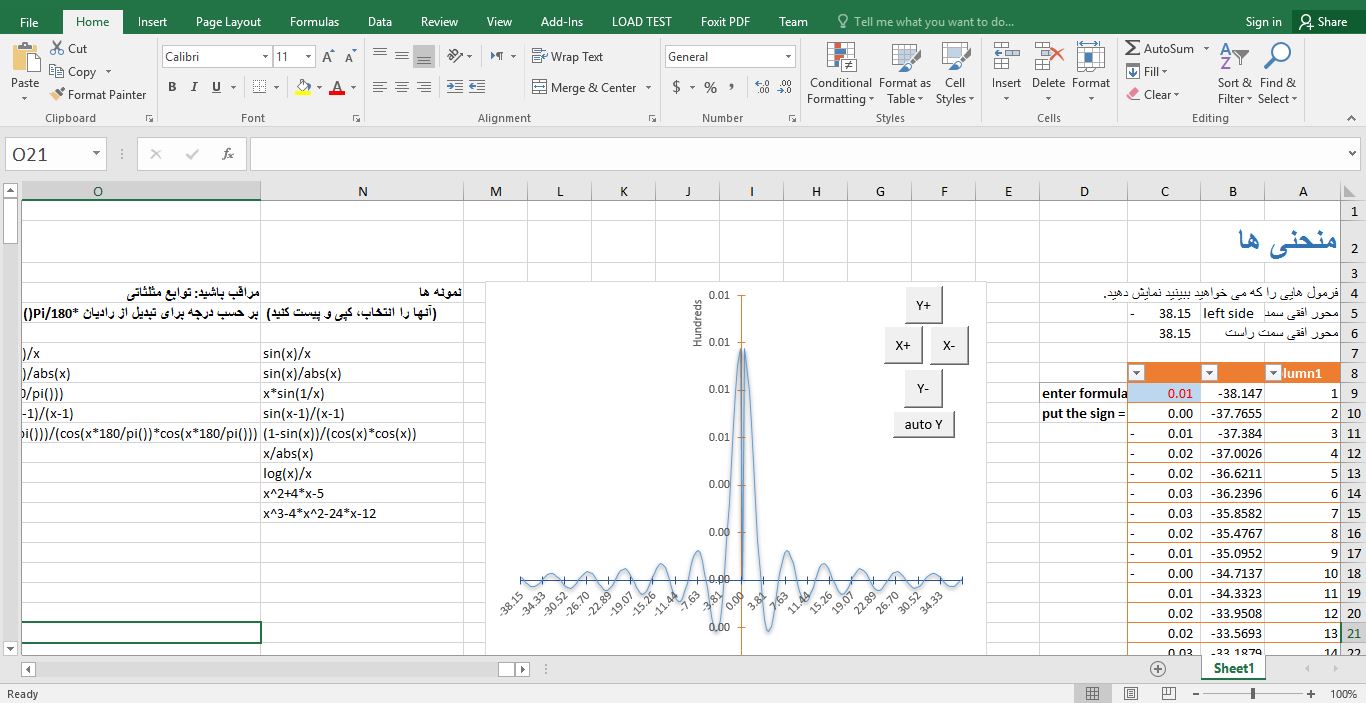Open the File tab
Image resolution: width=1366 pixels, height=703 pixels.
pos(29,22)
